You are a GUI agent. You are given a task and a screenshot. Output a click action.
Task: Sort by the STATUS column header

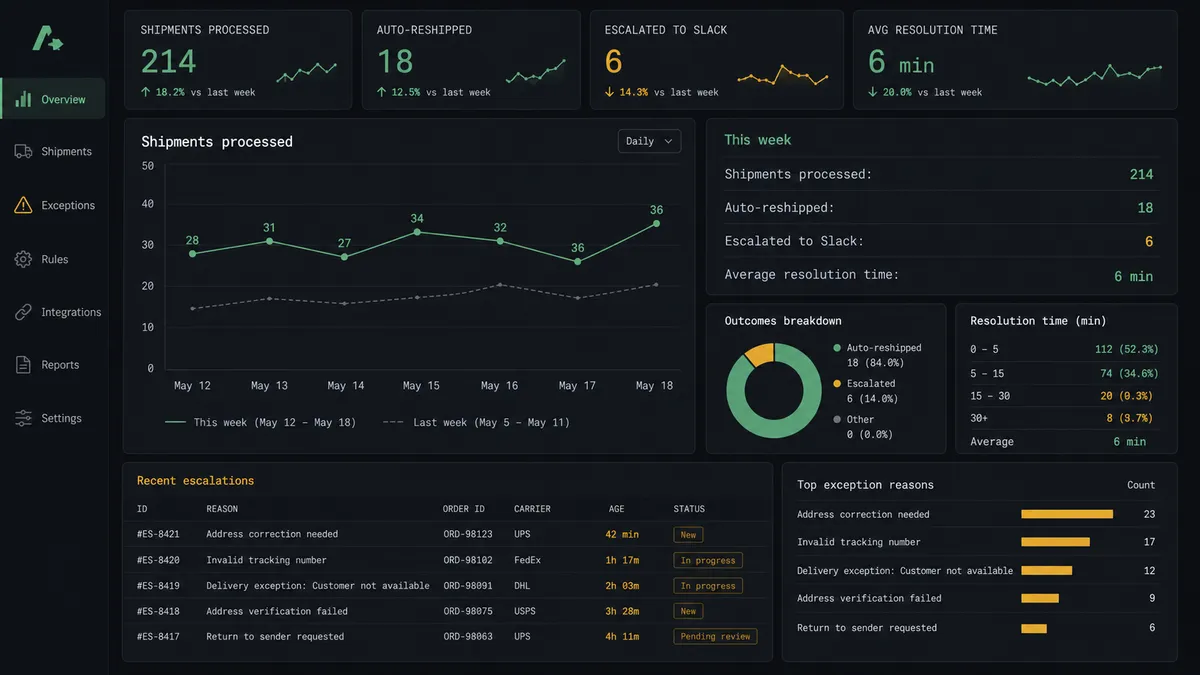pos(690,509)
